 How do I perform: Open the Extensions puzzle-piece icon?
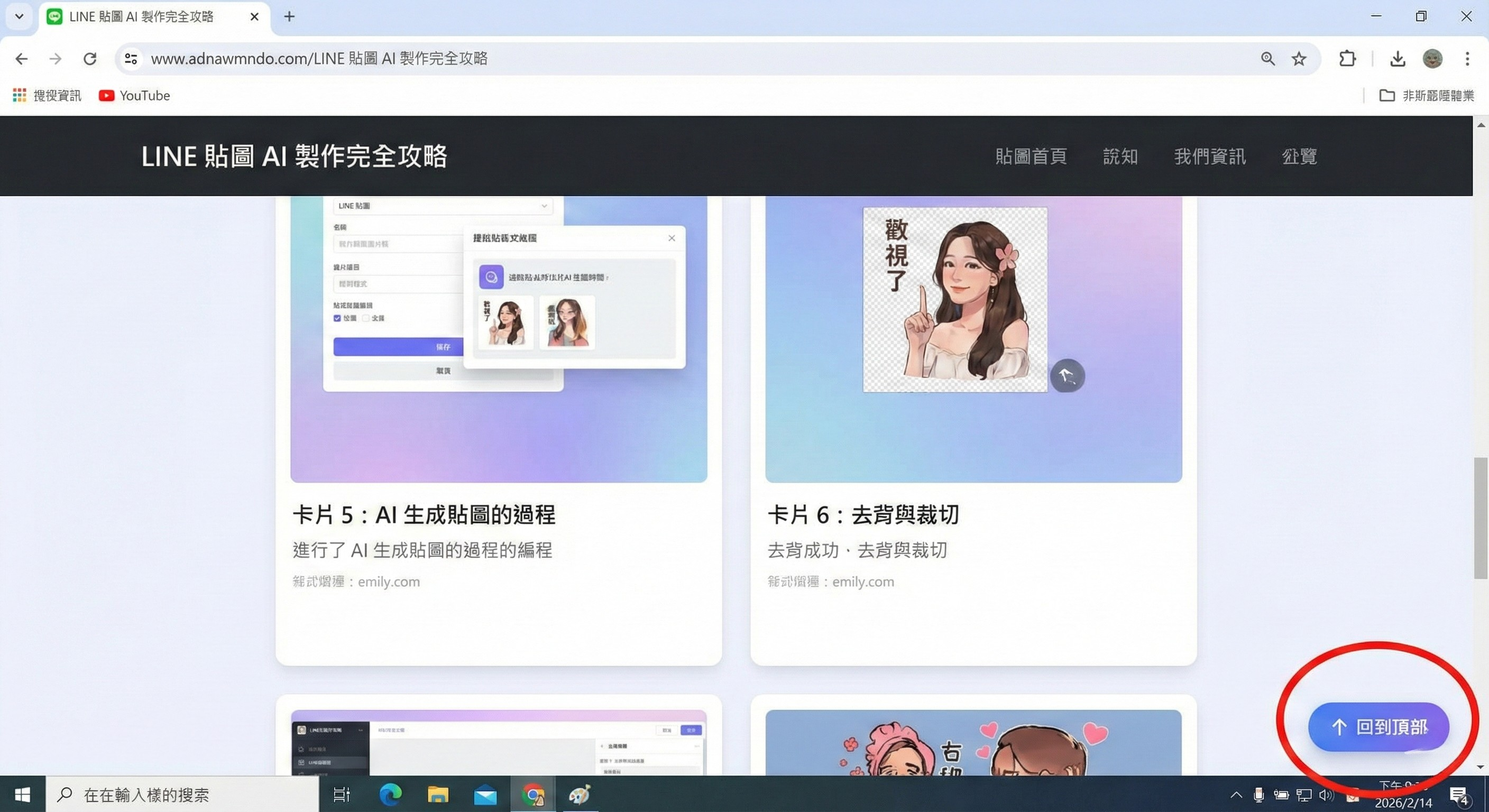point(1347,58)
